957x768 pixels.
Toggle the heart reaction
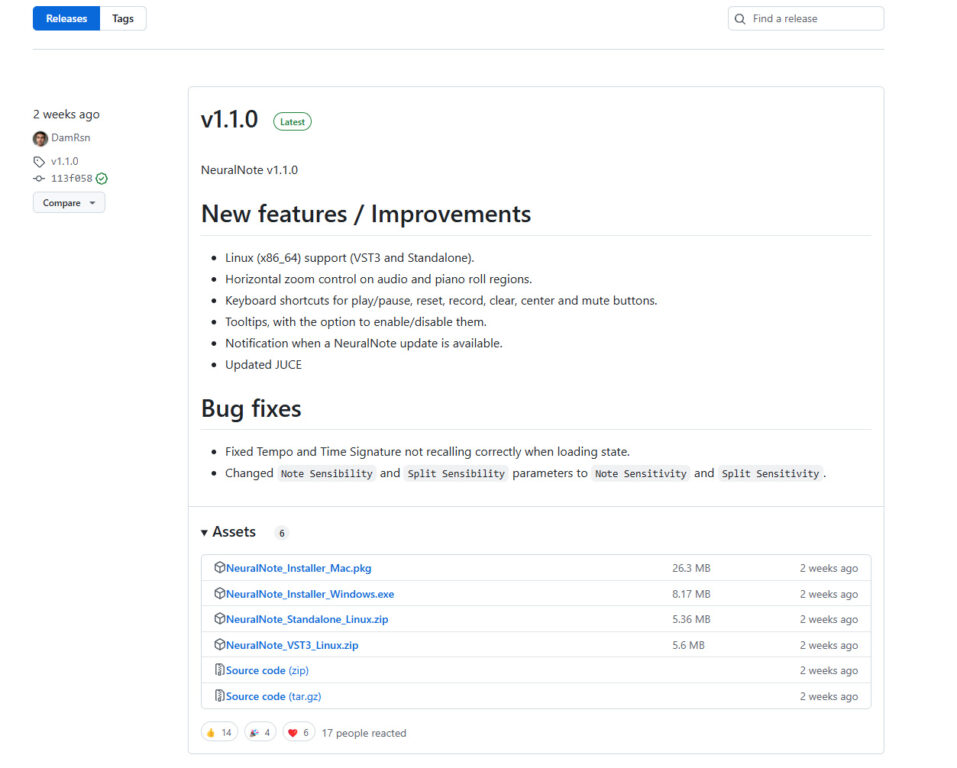coord(299,733)
